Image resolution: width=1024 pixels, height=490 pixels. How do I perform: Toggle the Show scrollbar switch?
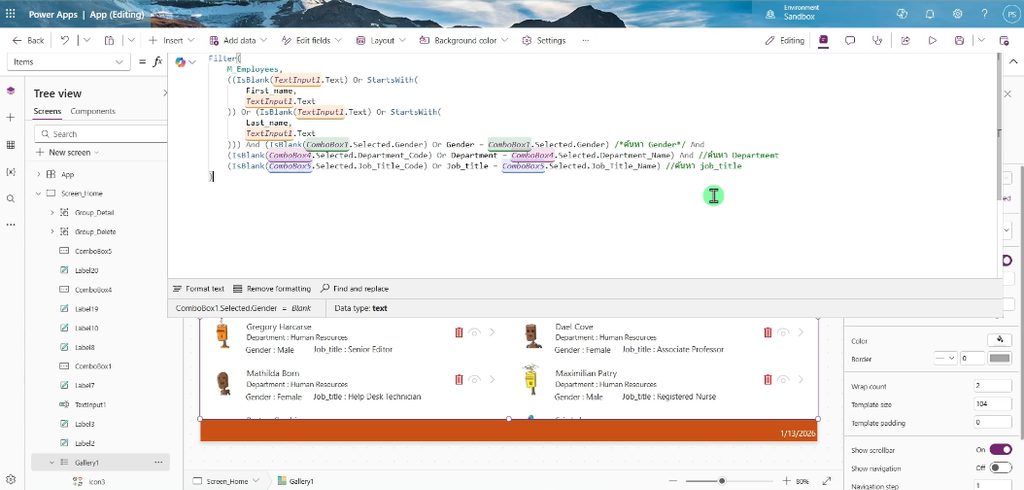coord(1000,449)
